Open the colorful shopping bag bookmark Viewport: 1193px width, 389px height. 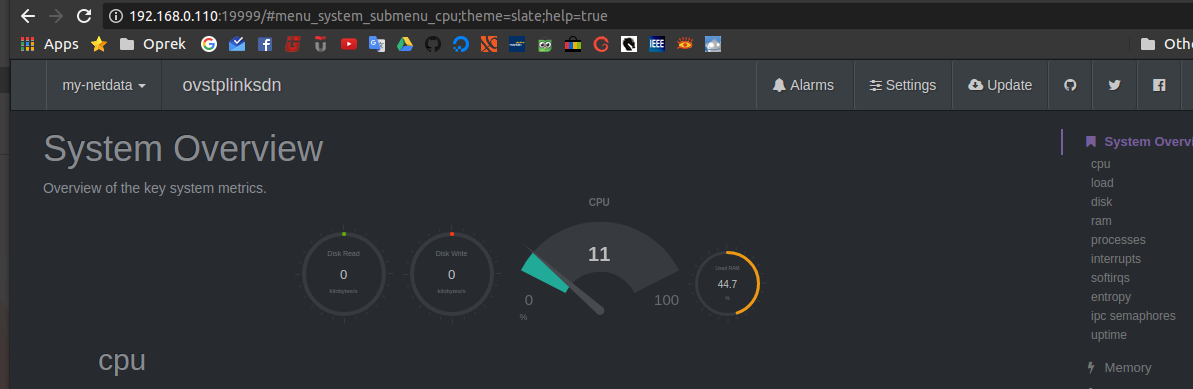tap(573, 44)
